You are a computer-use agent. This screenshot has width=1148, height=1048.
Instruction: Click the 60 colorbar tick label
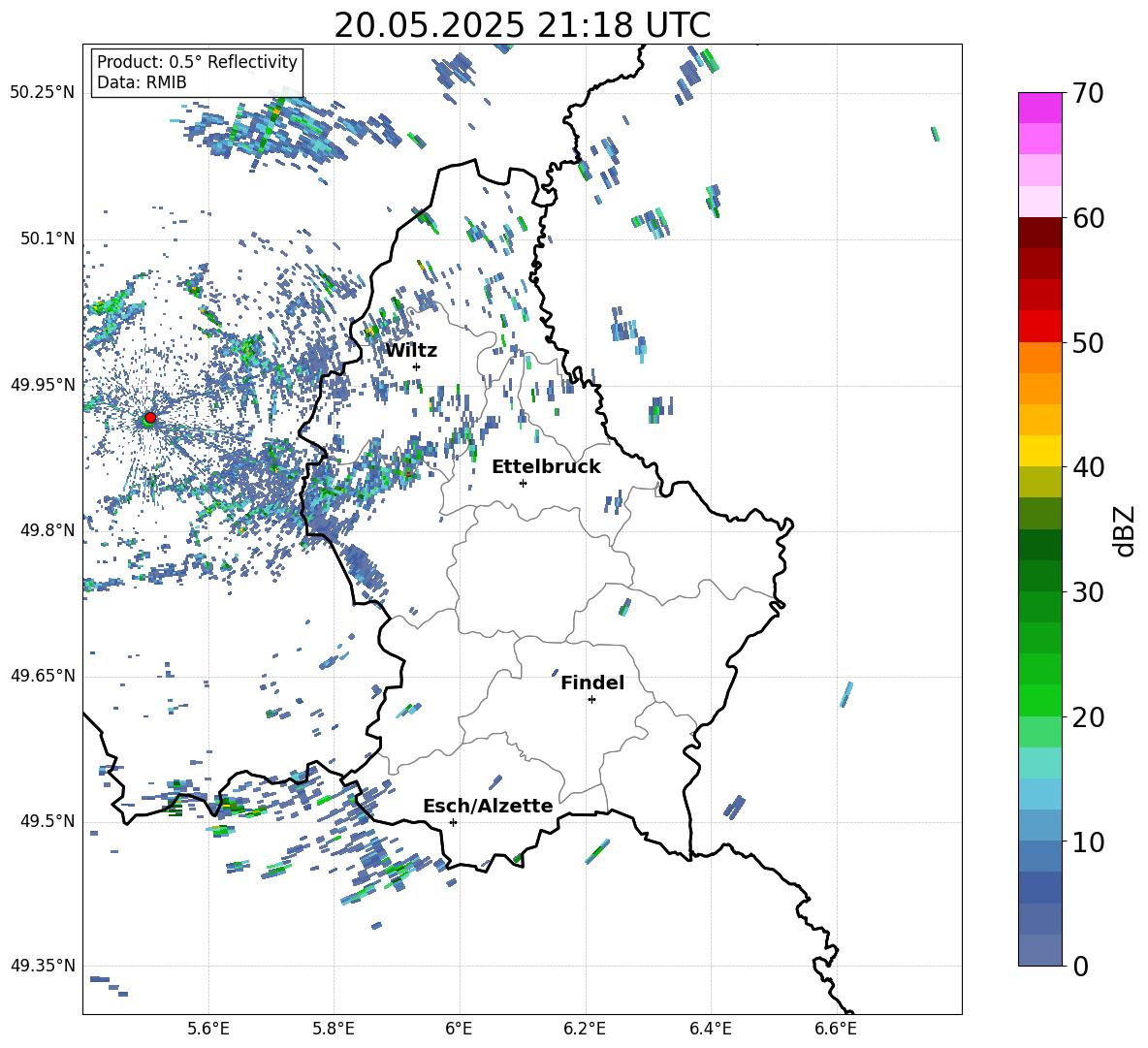click(1089, 218)
